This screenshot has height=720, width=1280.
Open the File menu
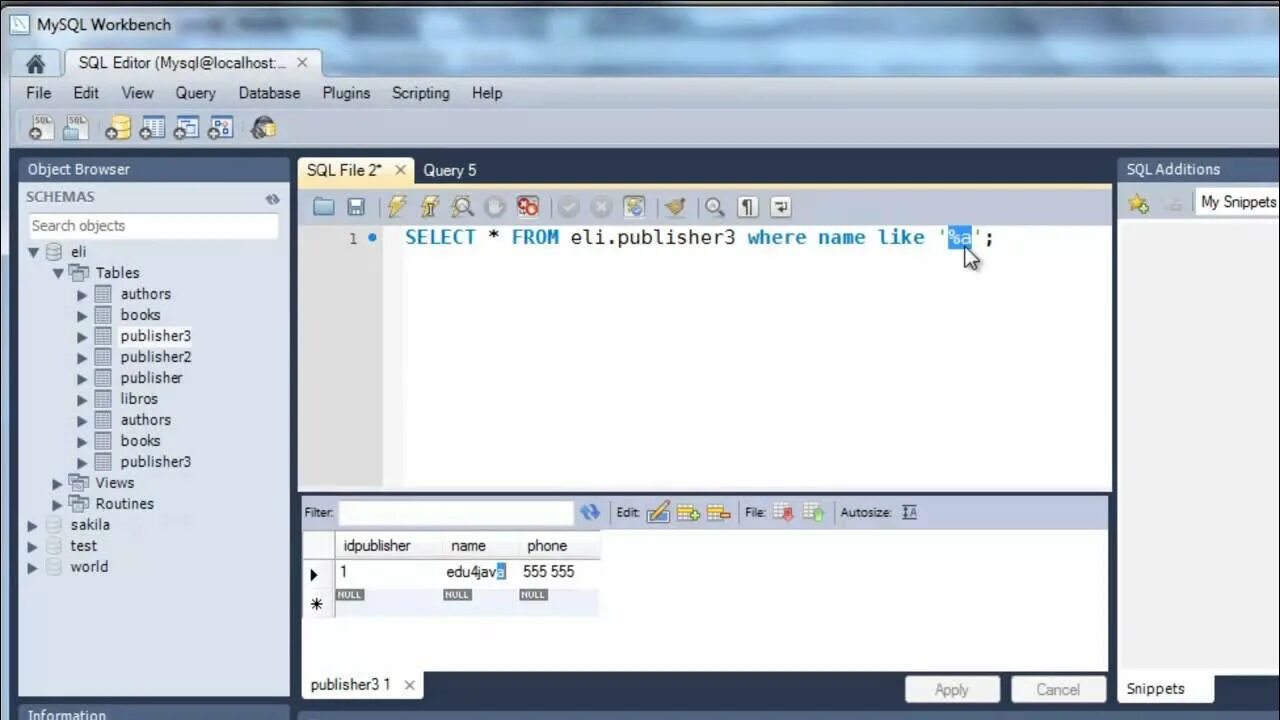point(38,93)
